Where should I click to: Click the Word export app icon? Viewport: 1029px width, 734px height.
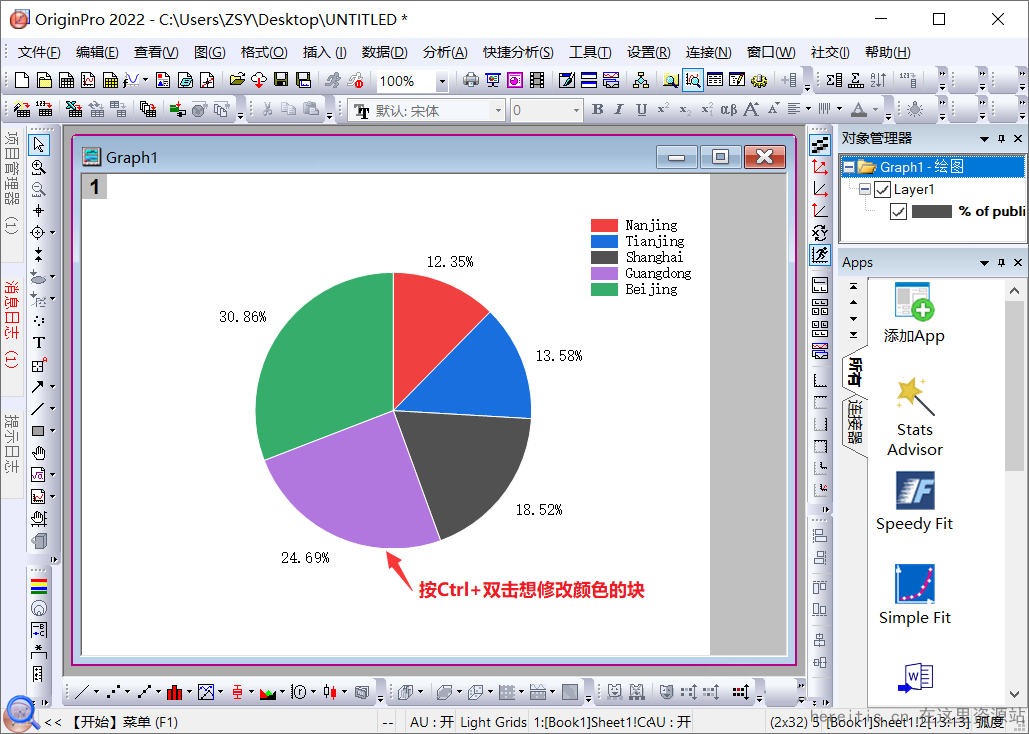coord(915,678)
